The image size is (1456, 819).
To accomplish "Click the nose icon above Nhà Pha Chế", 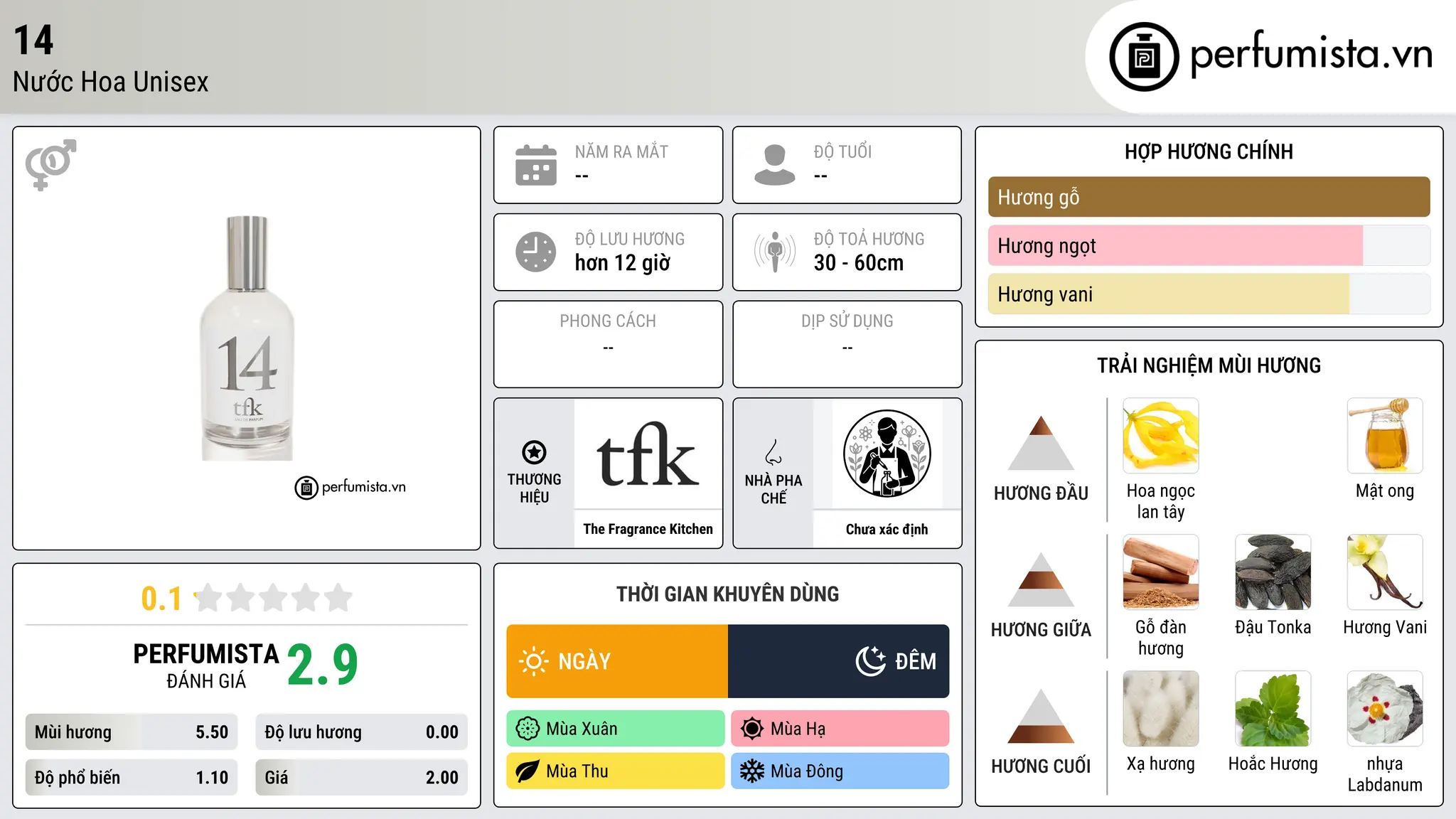I will tap(773, 452).
